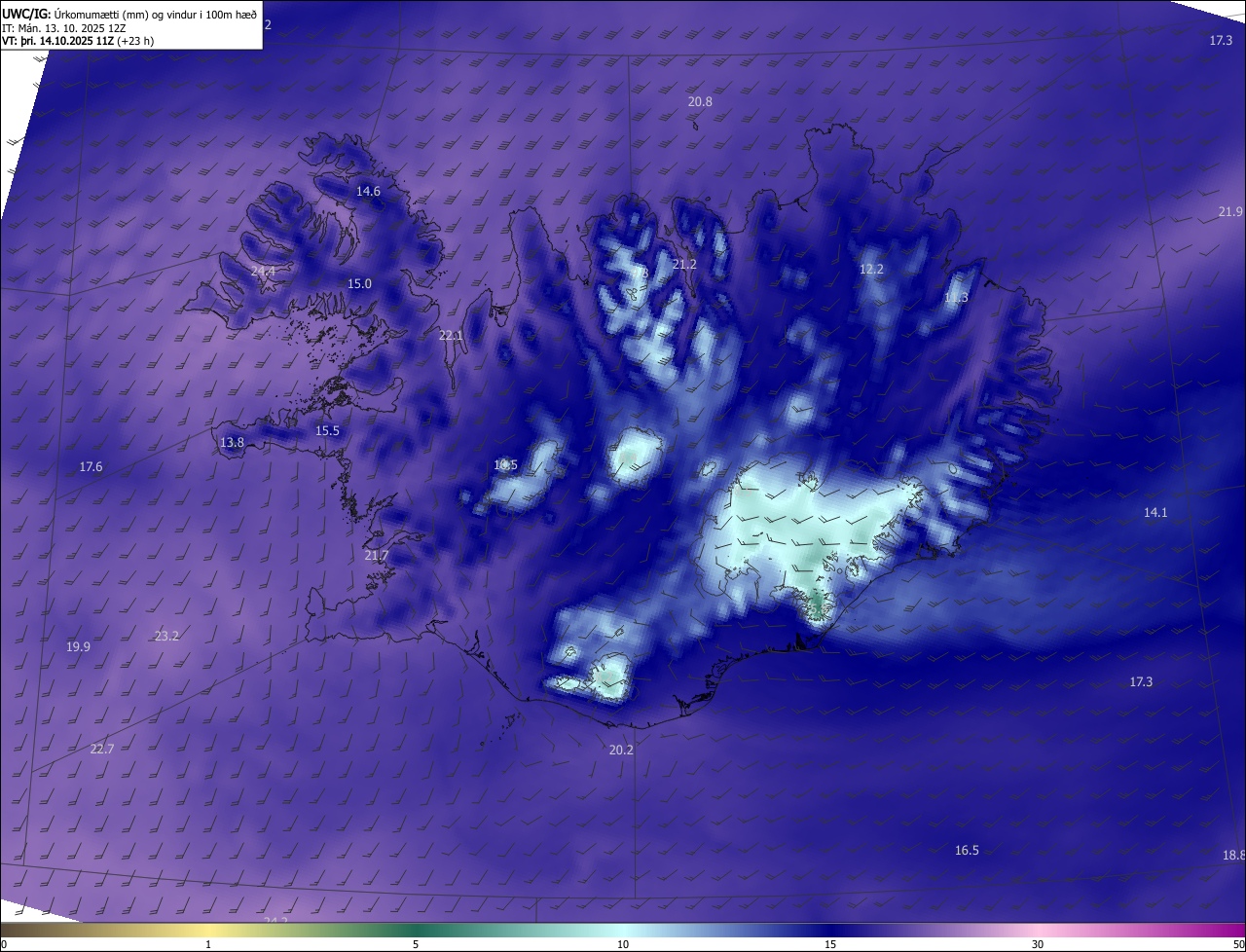
Task: Click the 15.5 value label
Action: pos(327,431)
